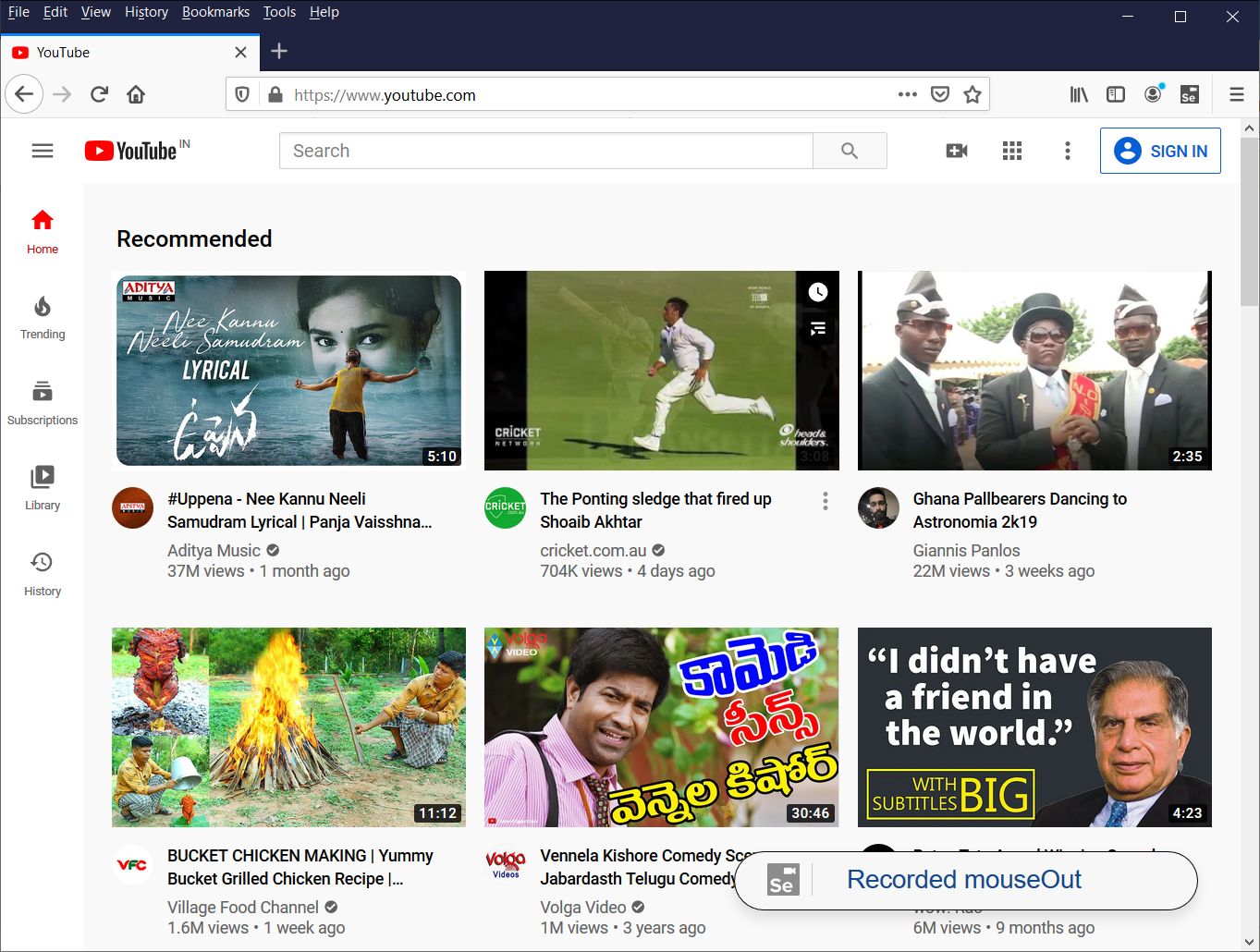Open Firefox account icon
The image size is (1260, 952).
click(1153, 94)
